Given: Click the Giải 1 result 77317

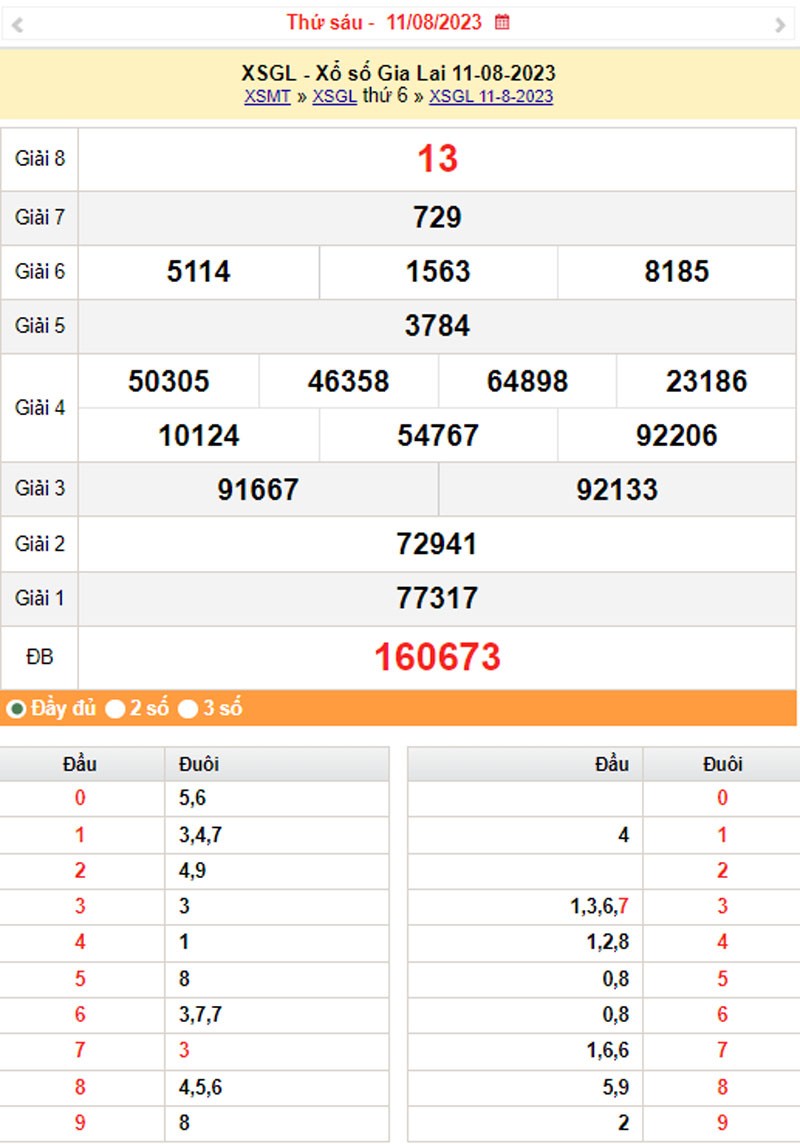Looking at the screenshot, I should [437, 598].
